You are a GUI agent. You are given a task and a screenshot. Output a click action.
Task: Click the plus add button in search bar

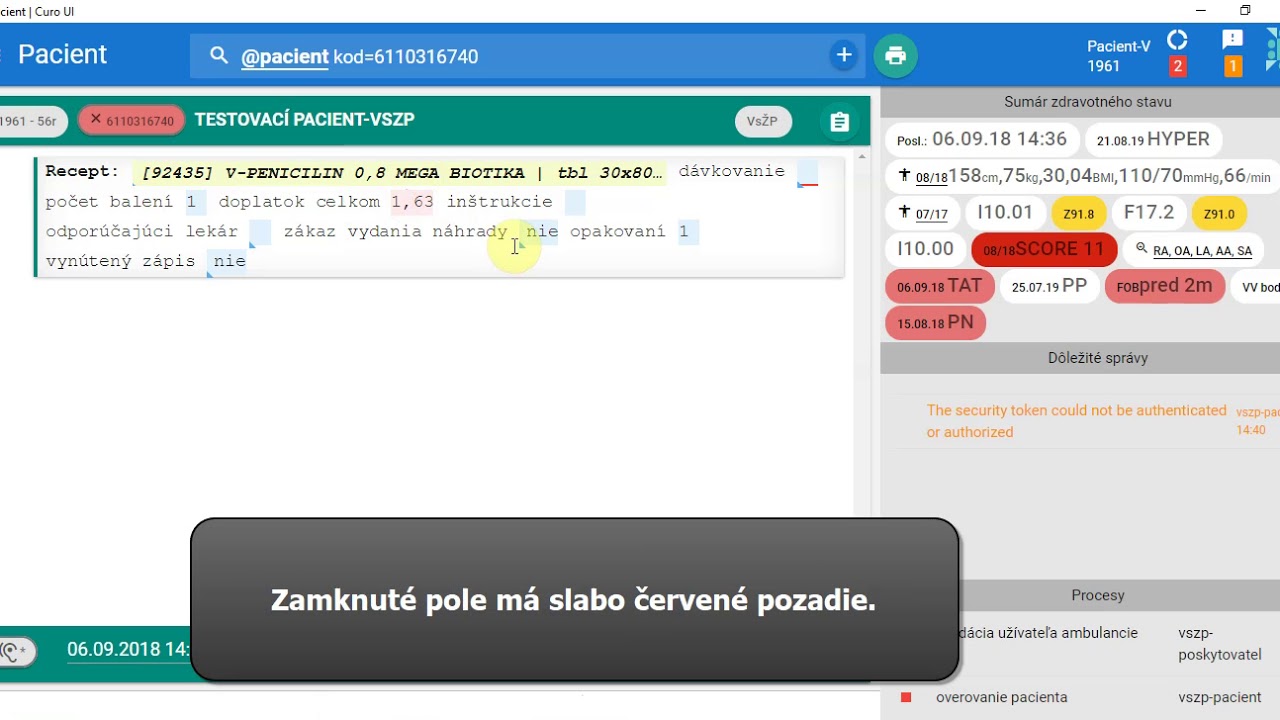(x=844, y=55)
